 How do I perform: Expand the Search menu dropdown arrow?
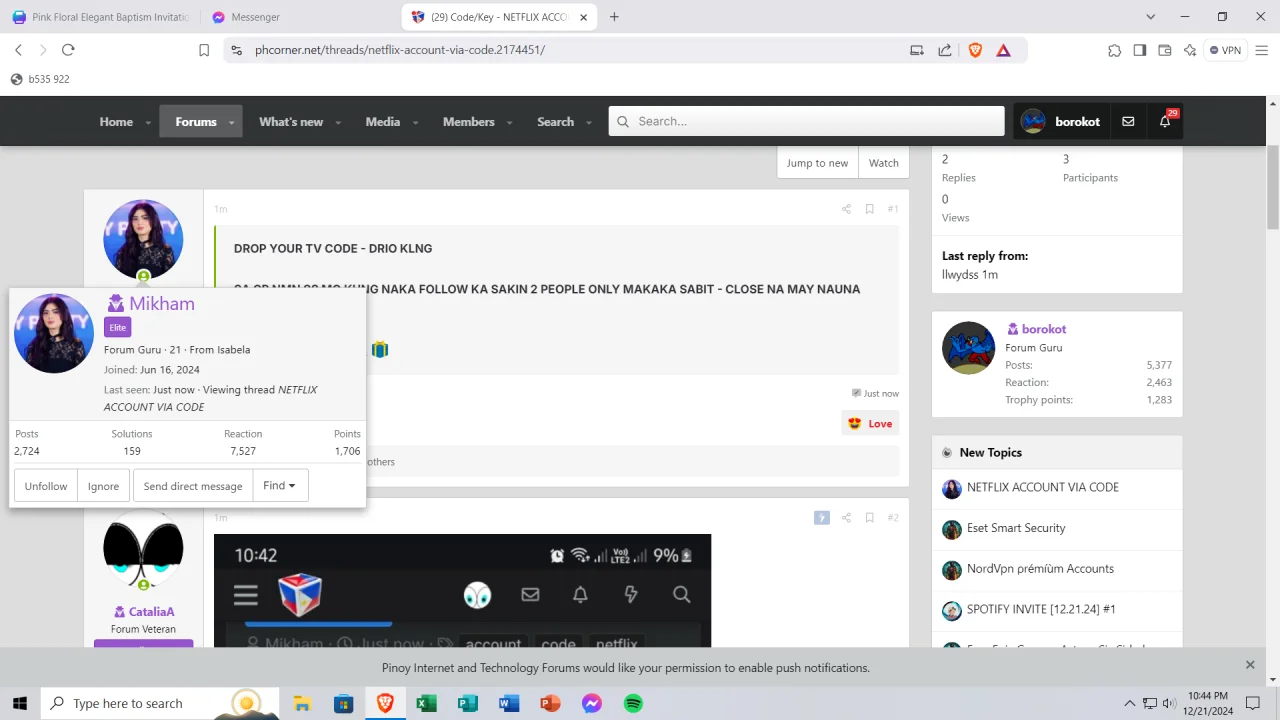(x=589, y=122)
